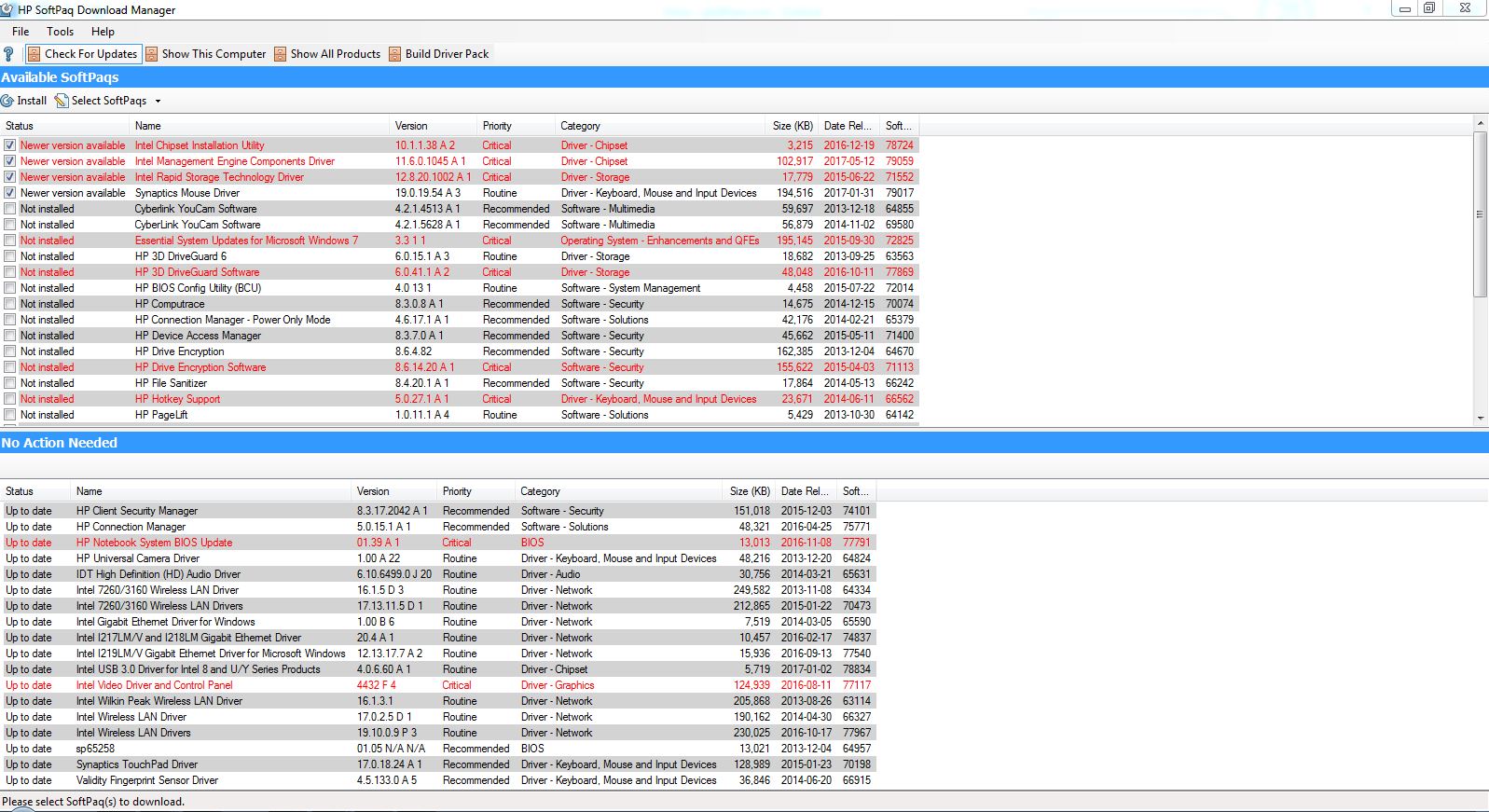Screen dimensions: 1489x812
Task: Check Essential System Updates for Windows 7 checkbox
Action: 10,241
